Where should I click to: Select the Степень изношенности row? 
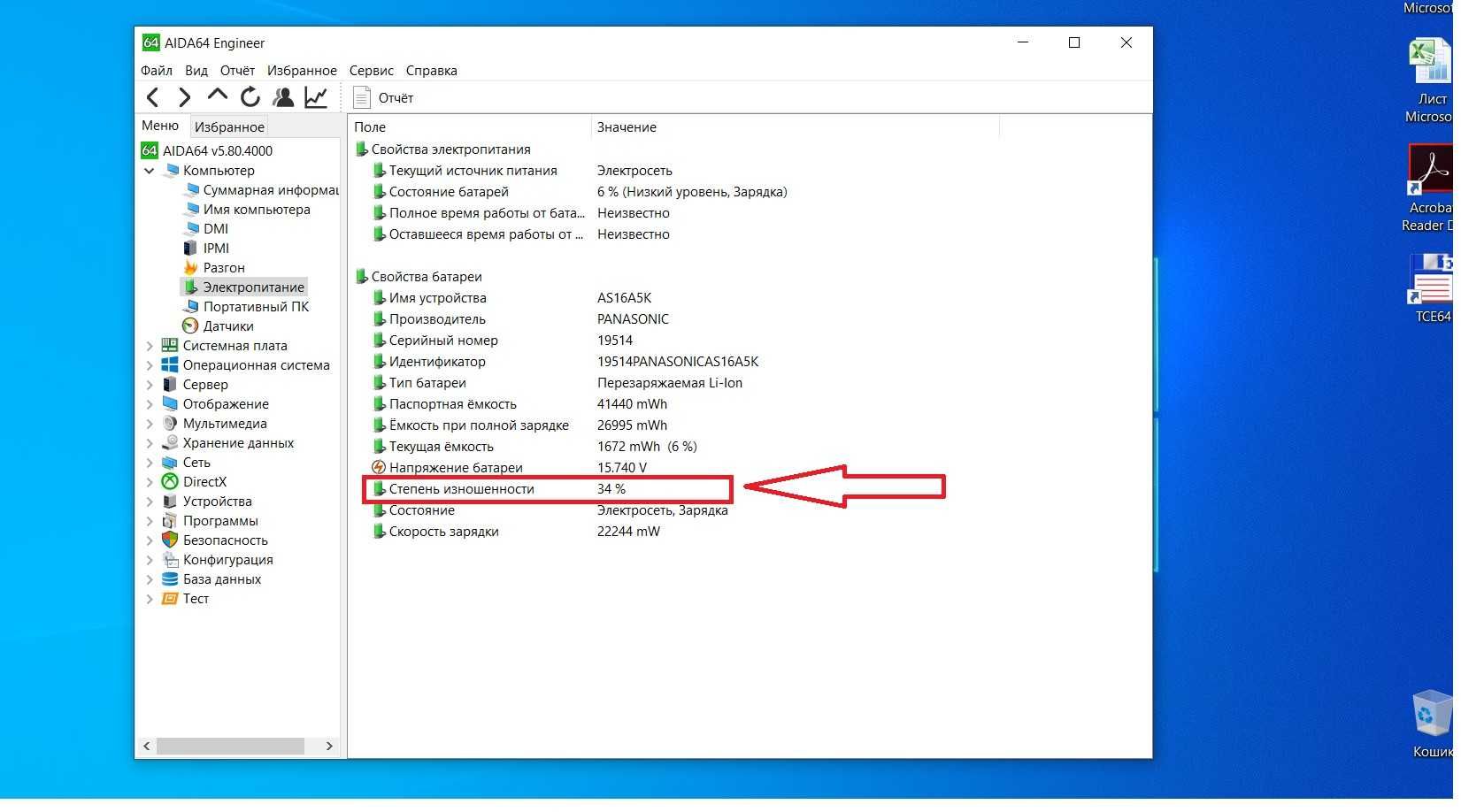547,489
